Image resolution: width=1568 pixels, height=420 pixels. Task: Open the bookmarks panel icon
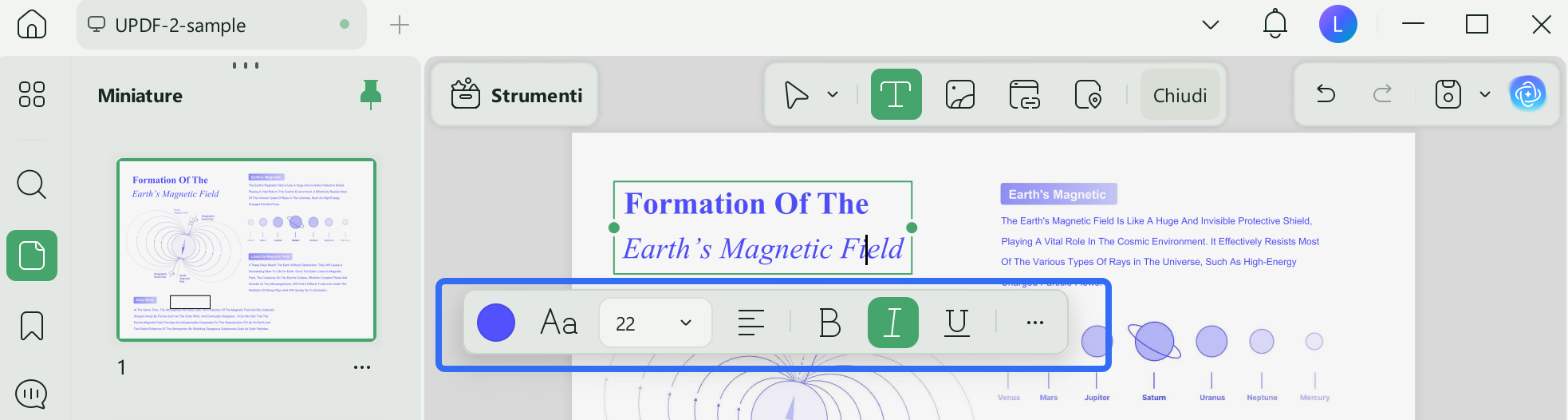tap(32, 326)
